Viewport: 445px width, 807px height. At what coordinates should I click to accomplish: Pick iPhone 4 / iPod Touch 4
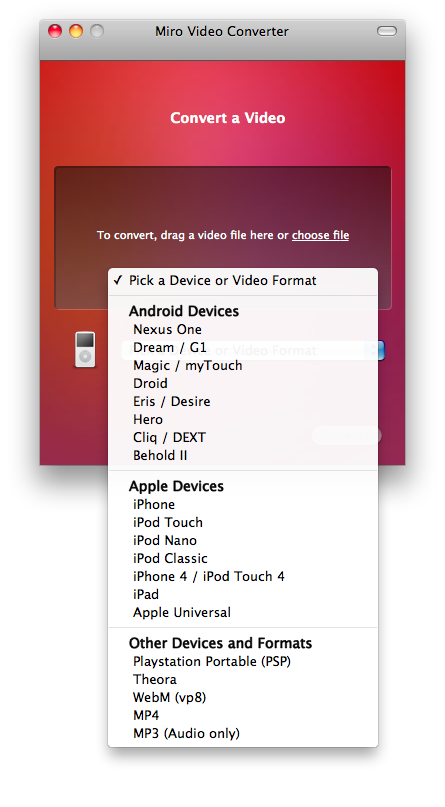[243, 576]
